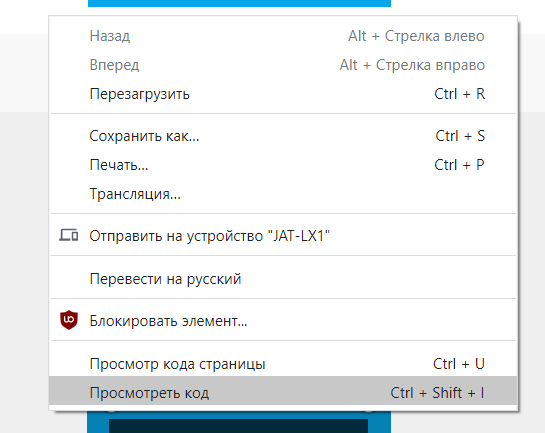Viewport: 545px width, 433px height.
Task: Translate the page via Перевести на русский
Action: coord(283,279)
